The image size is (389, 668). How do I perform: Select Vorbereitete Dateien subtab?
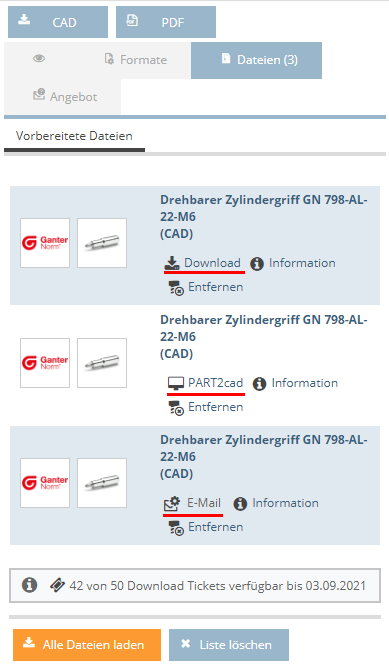[74, 136]
